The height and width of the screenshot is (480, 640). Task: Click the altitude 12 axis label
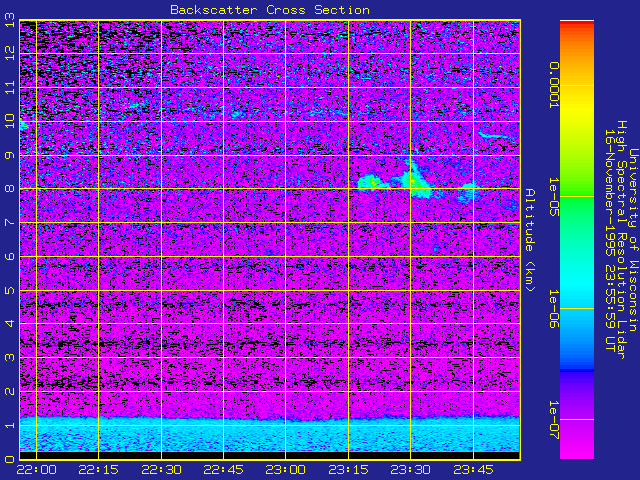click(10, 53)
